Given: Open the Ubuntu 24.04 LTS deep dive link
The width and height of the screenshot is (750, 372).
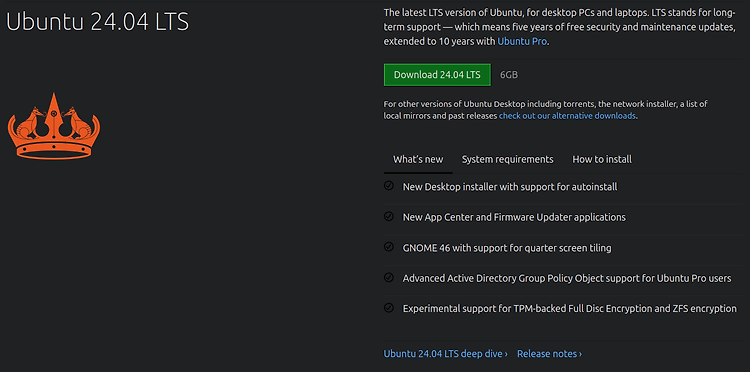Looking at the screenshot, I should (445, 354).
